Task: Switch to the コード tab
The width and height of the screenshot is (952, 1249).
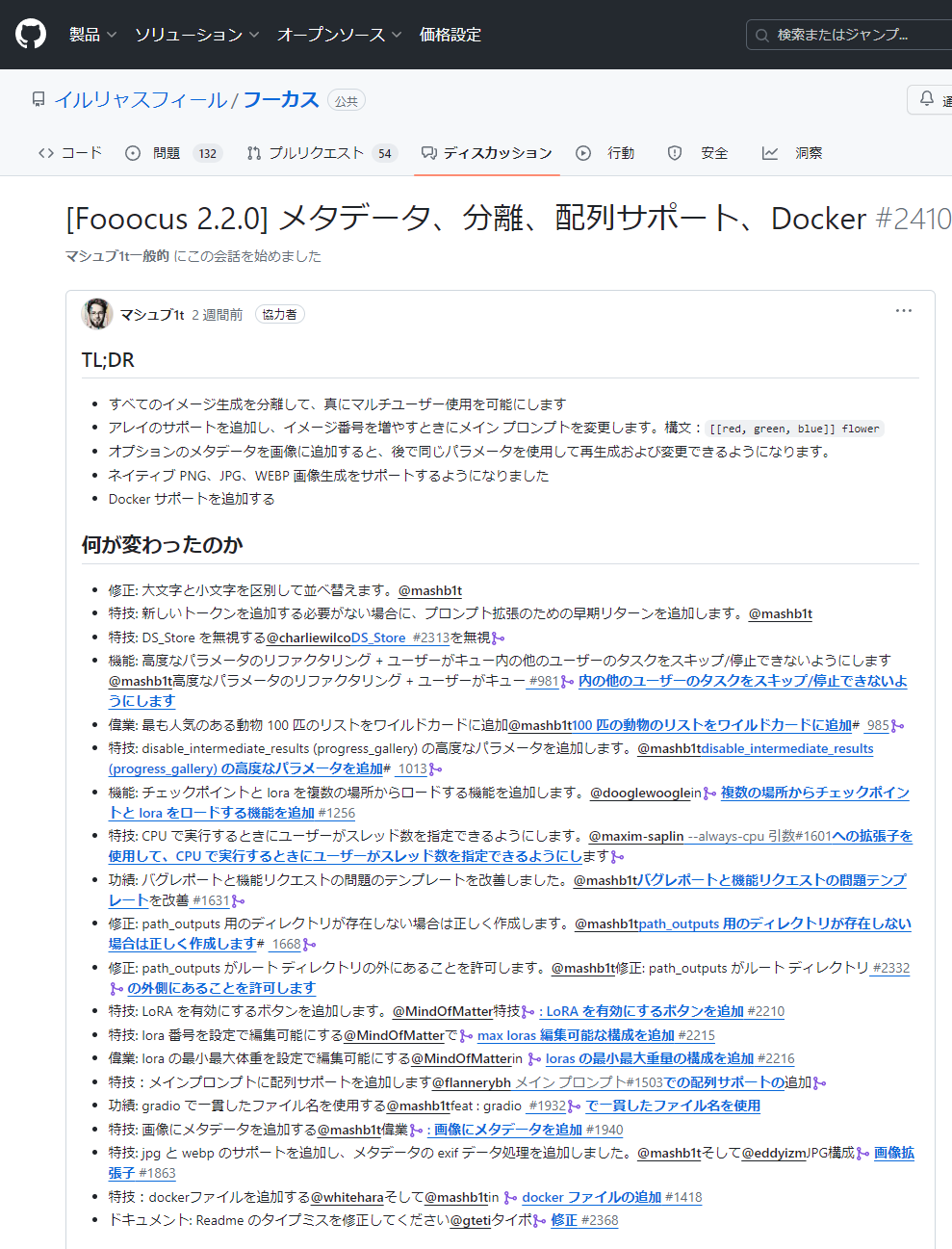Action: click(70, 153)
